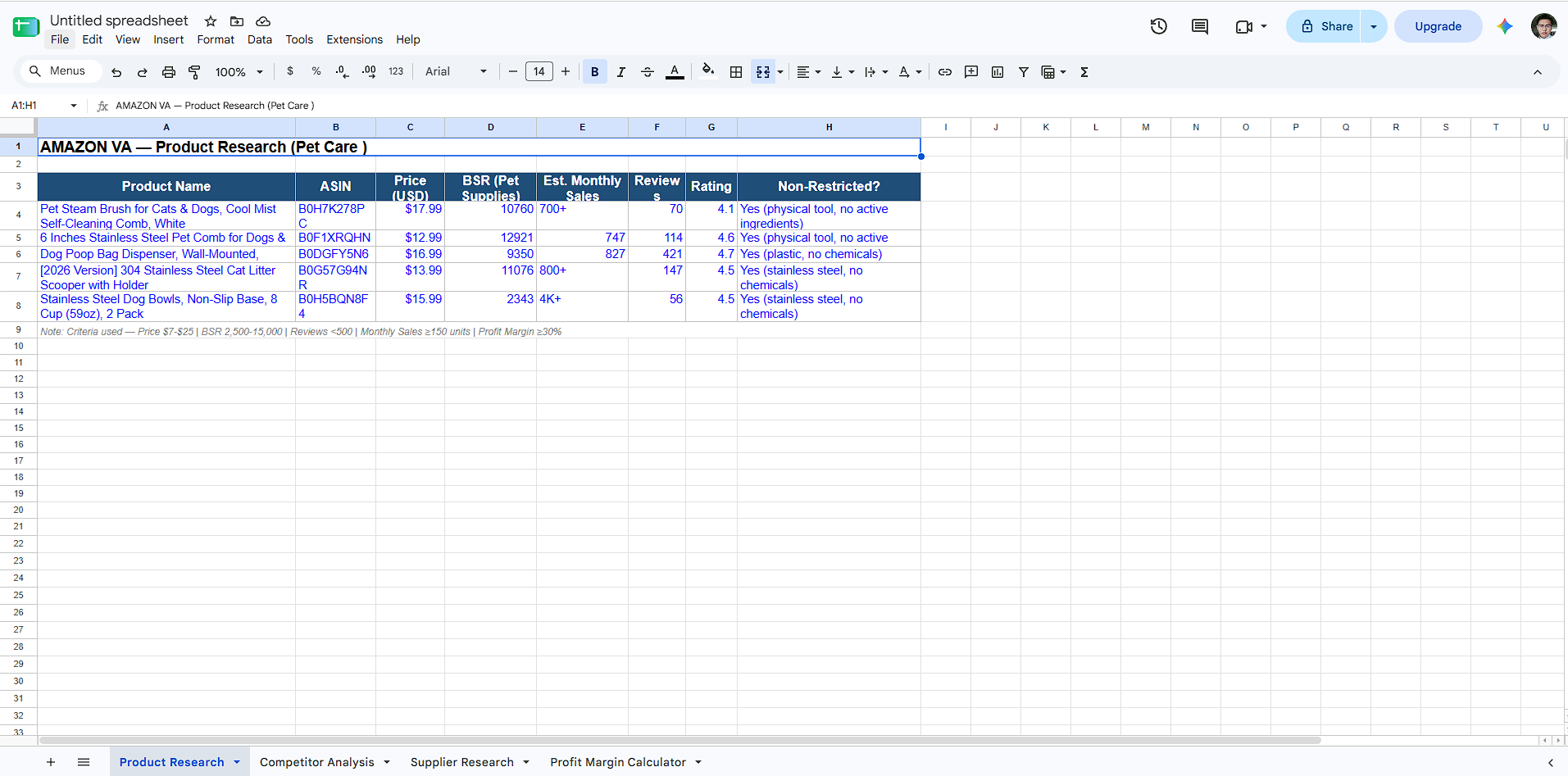This screenshot has width=1568, height=776.
Task: Select the Paint format roller icon
Action: (194, 72)
